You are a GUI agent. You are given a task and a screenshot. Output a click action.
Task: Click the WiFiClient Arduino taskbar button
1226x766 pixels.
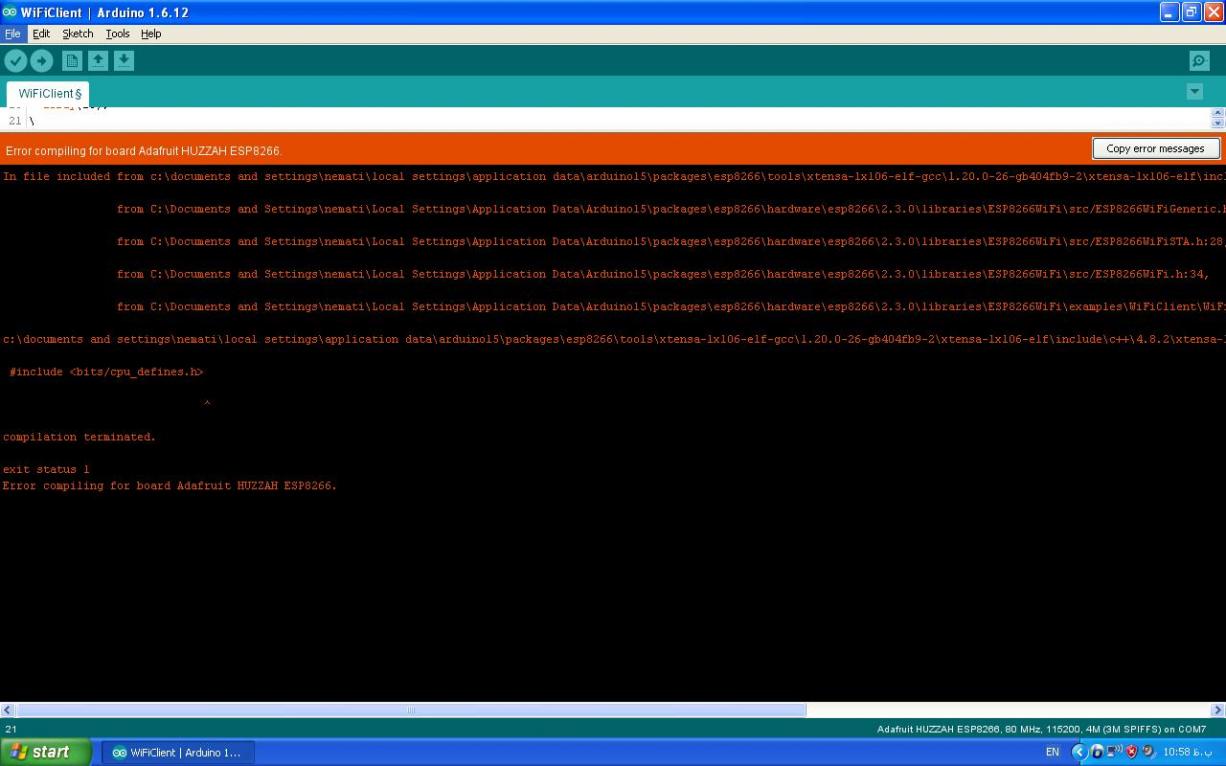tap(178, 752)
